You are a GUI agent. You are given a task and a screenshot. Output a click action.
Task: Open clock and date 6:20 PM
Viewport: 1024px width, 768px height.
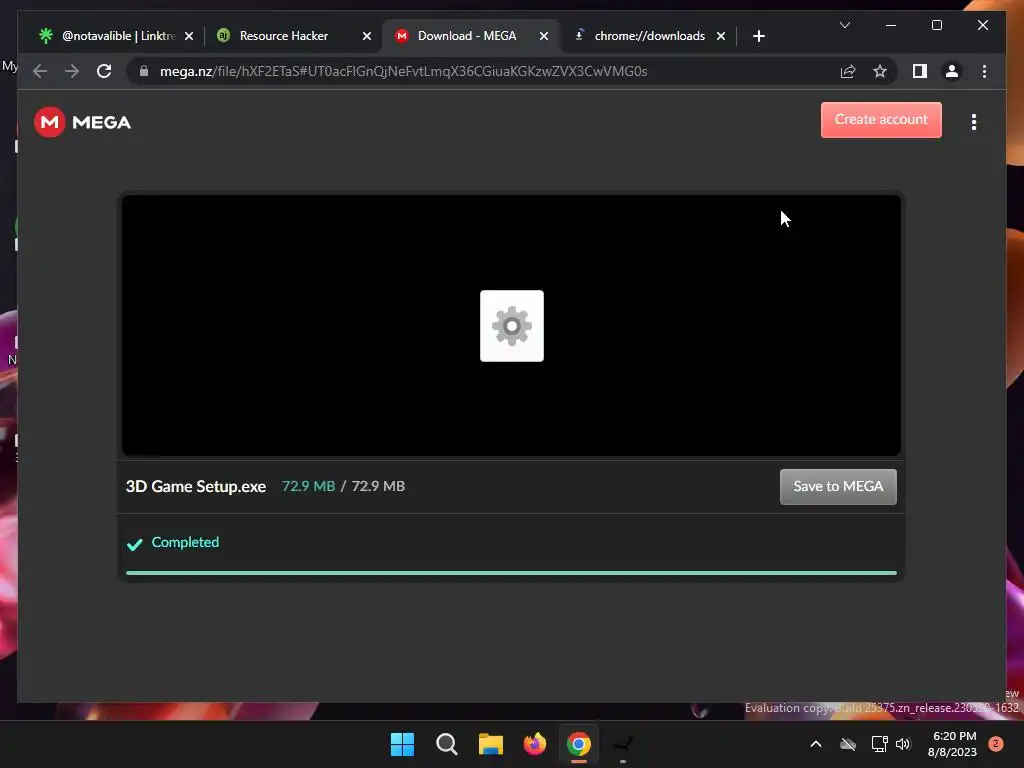952,744
